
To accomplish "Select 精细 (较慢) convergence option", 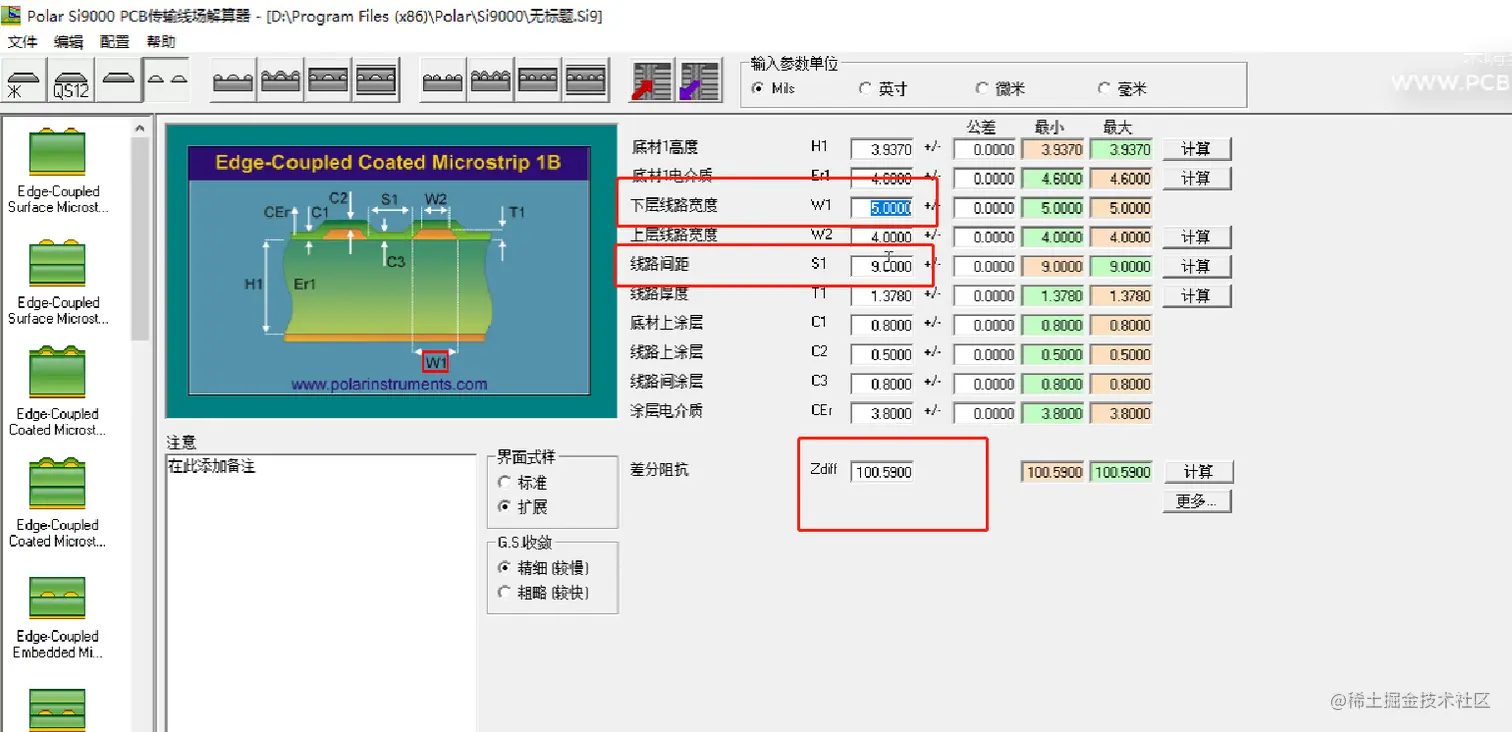I will pos(544,568).
